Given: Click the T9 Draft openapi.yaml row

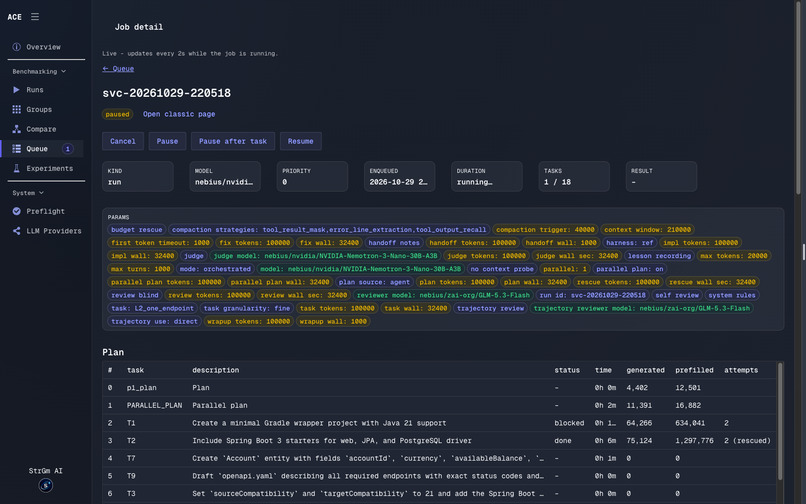Looking at the screenshot, I should pyautogui.click(x=439, y=476).
